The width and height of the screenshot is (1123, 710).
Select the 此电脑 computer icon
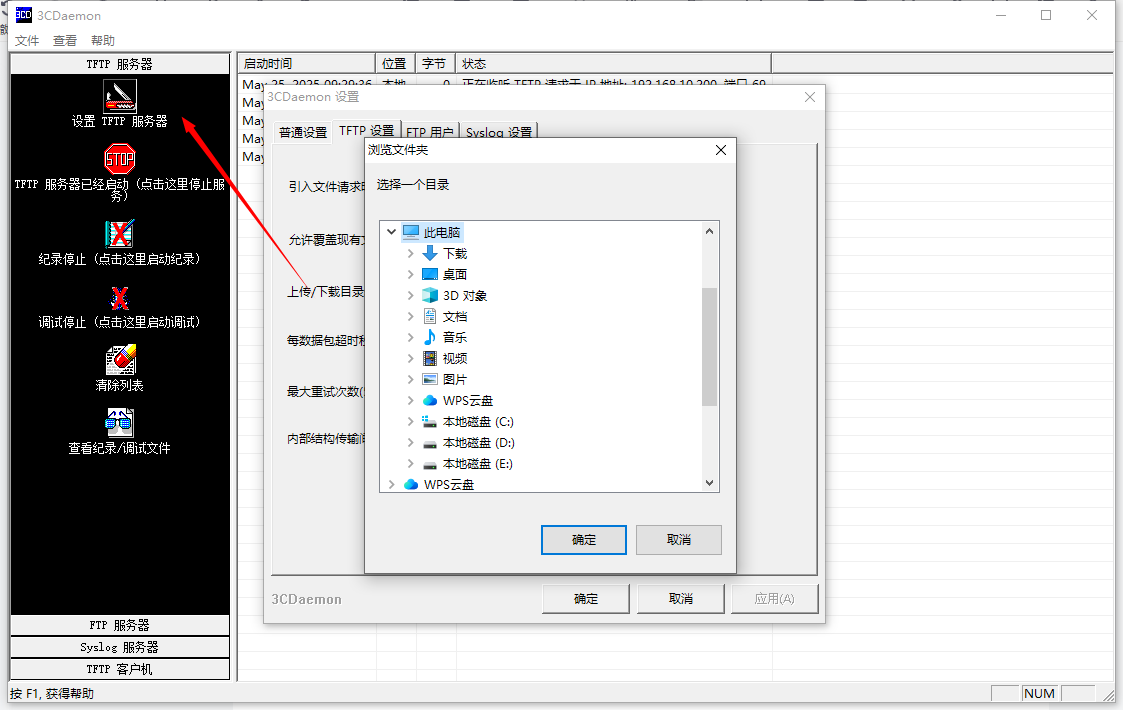pyautogui.click(x=411, y=232)
